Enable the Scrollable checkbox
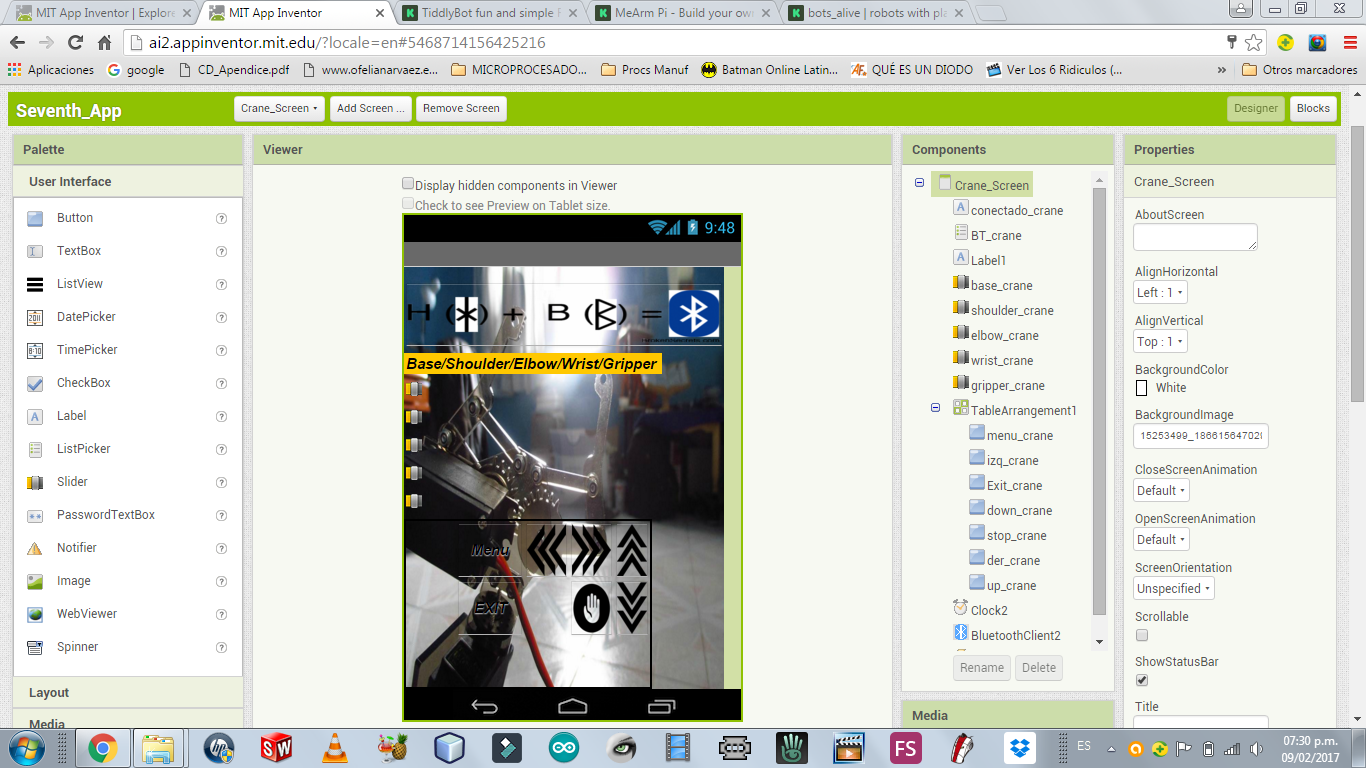This screenshot has width=1366, height=768. point(1142,635)
